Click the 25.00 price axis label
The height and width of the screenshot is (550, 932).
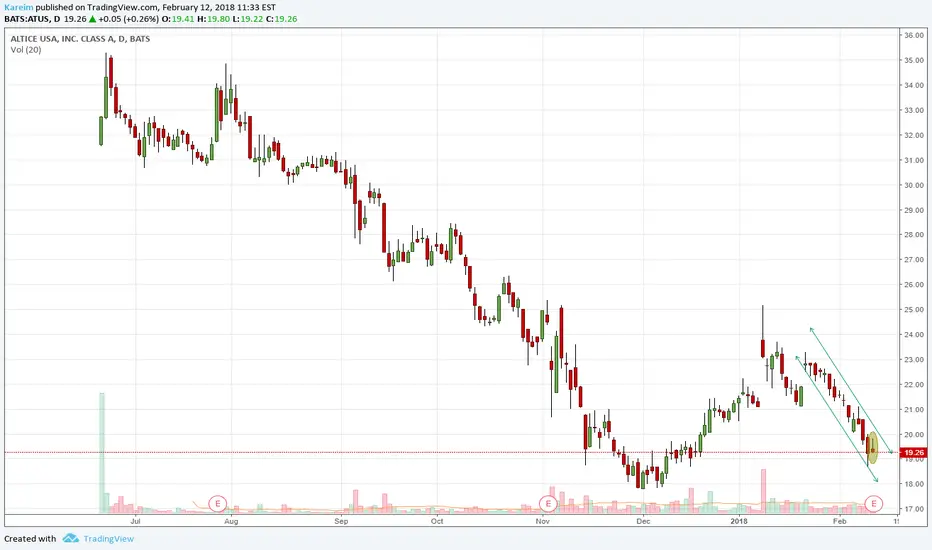point(914,310)
